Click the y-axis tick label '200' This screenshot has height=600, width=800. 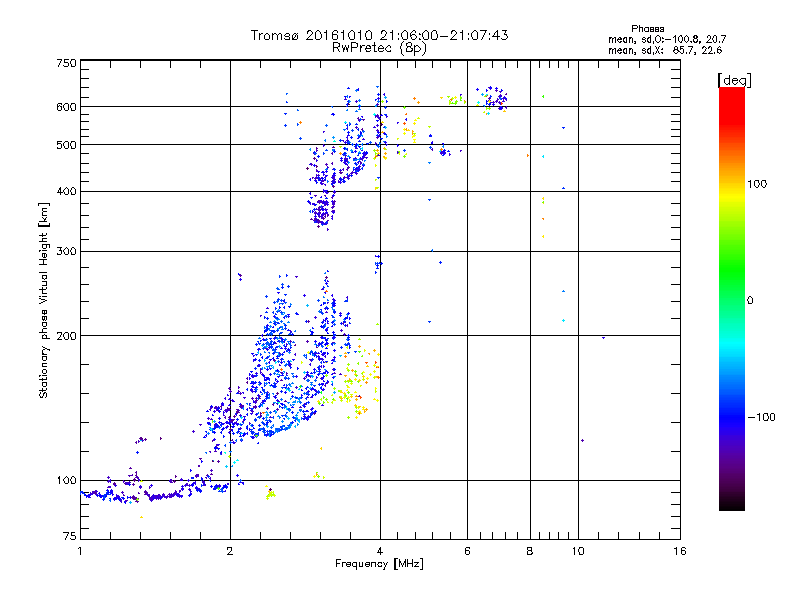pyautogui.click(x=67, y=336)
